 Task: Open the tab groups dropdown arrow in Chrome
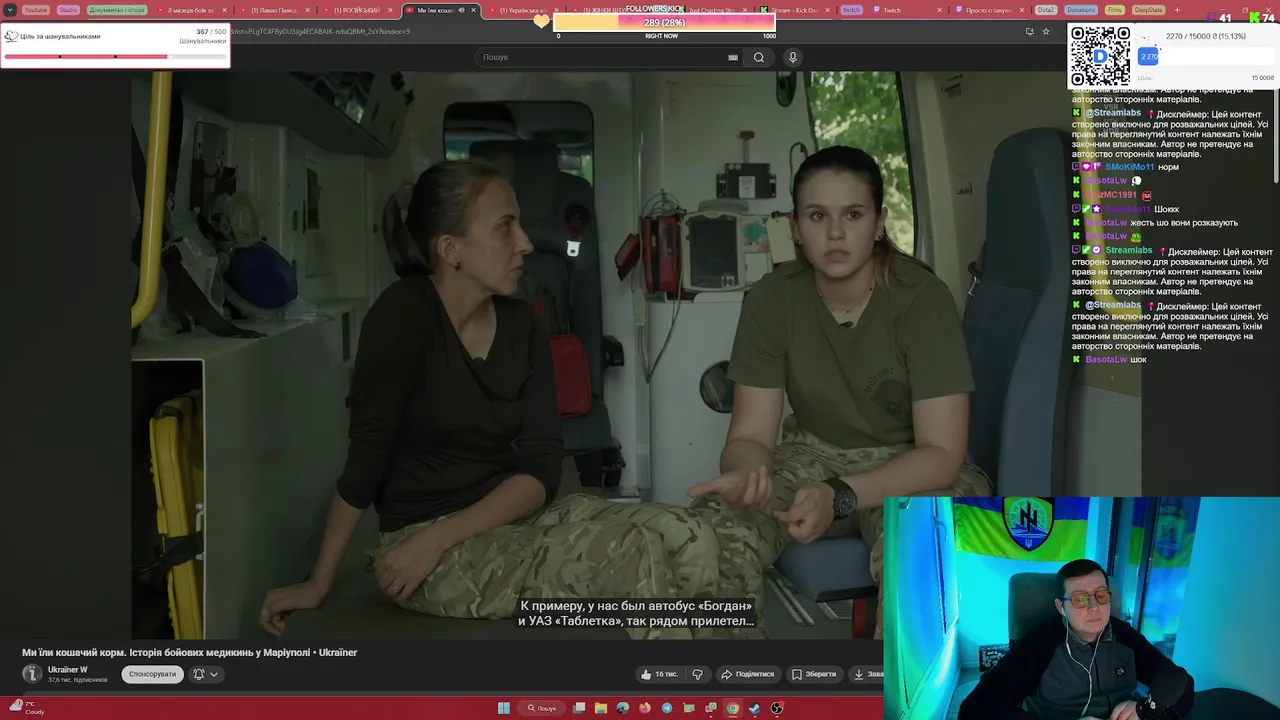click(10, 10)
